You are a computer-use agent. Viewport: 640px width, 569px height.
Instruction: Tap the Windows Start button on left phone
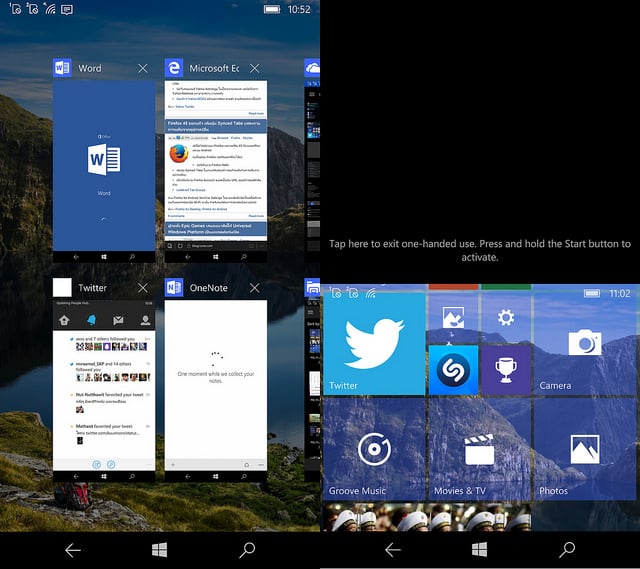click(x=159, y=550)
